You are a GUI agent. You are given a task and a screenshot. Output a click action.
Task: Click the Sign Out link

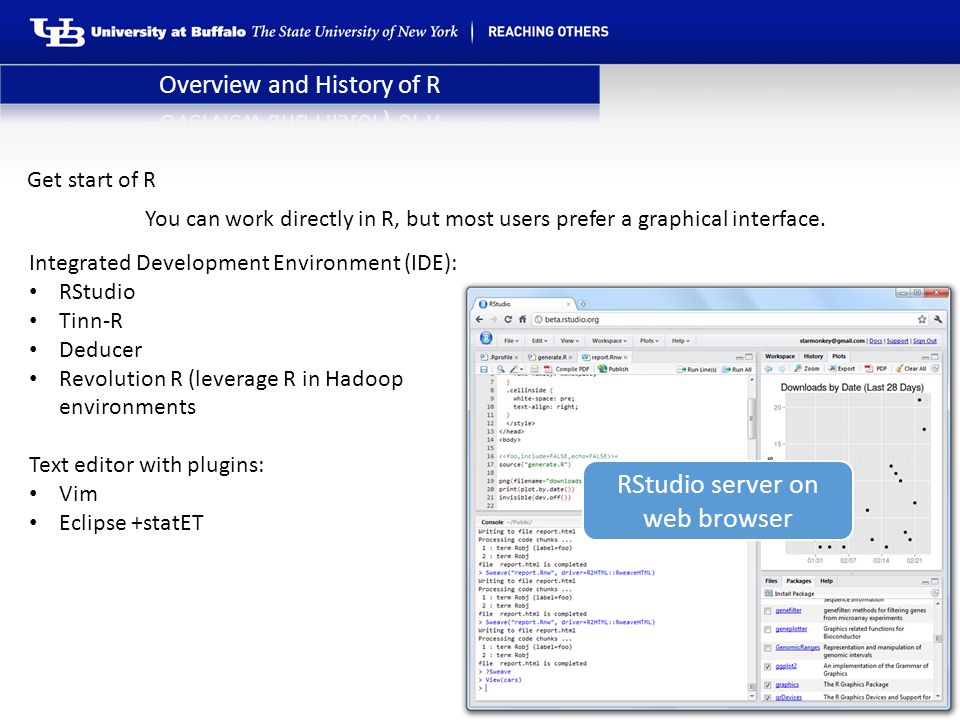pos(924,341)
